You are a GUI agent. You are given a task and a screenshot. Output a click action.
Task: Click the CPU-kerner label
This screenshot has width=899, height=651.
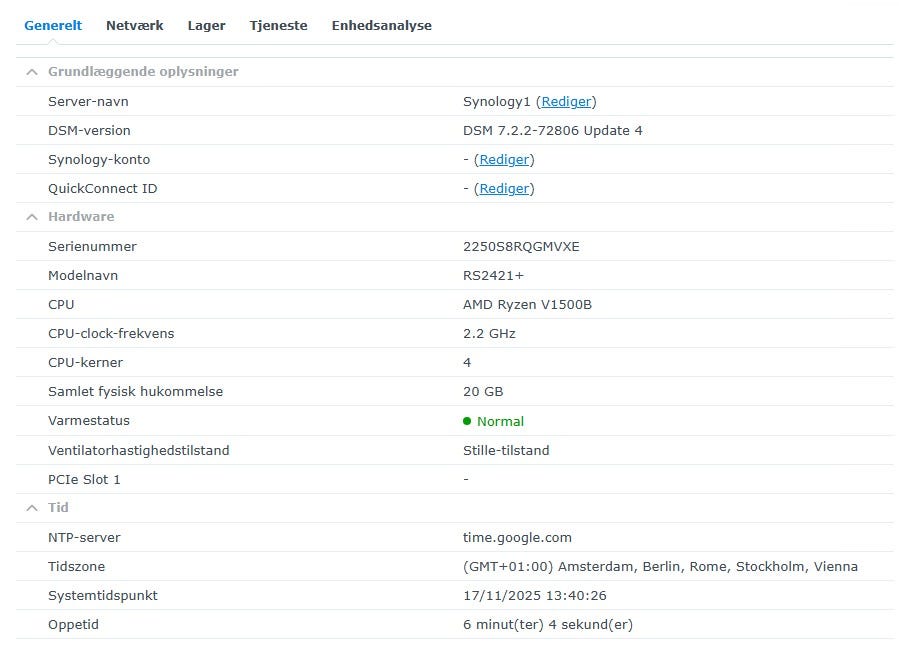pos(85,363)
